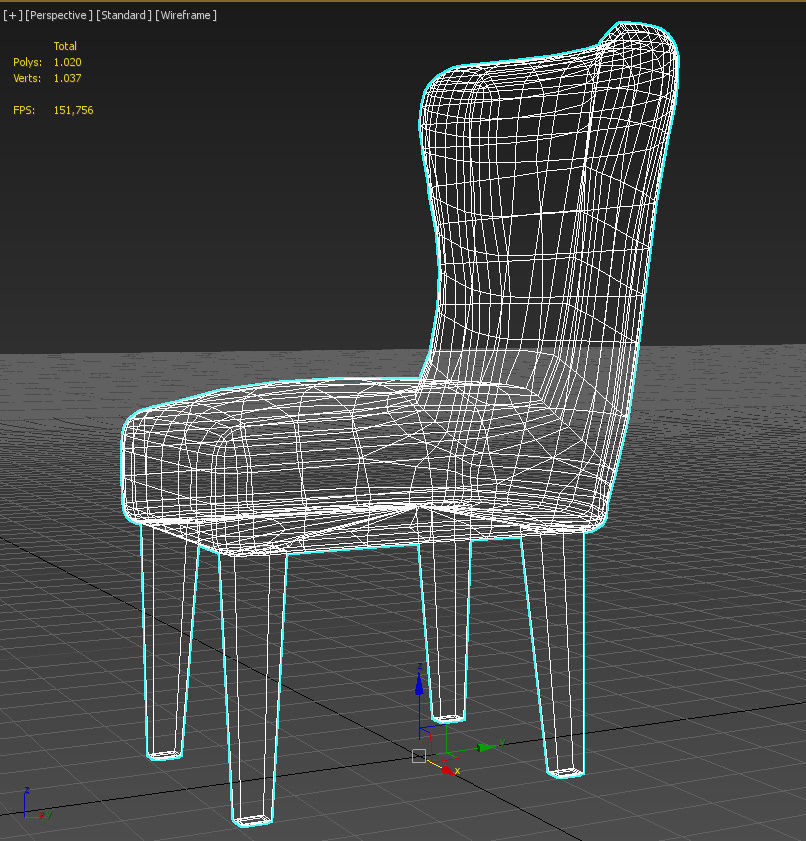This screenshot has width=806, height=841.
Task: Click the Total statistics header label
Action: click(65, 46)
